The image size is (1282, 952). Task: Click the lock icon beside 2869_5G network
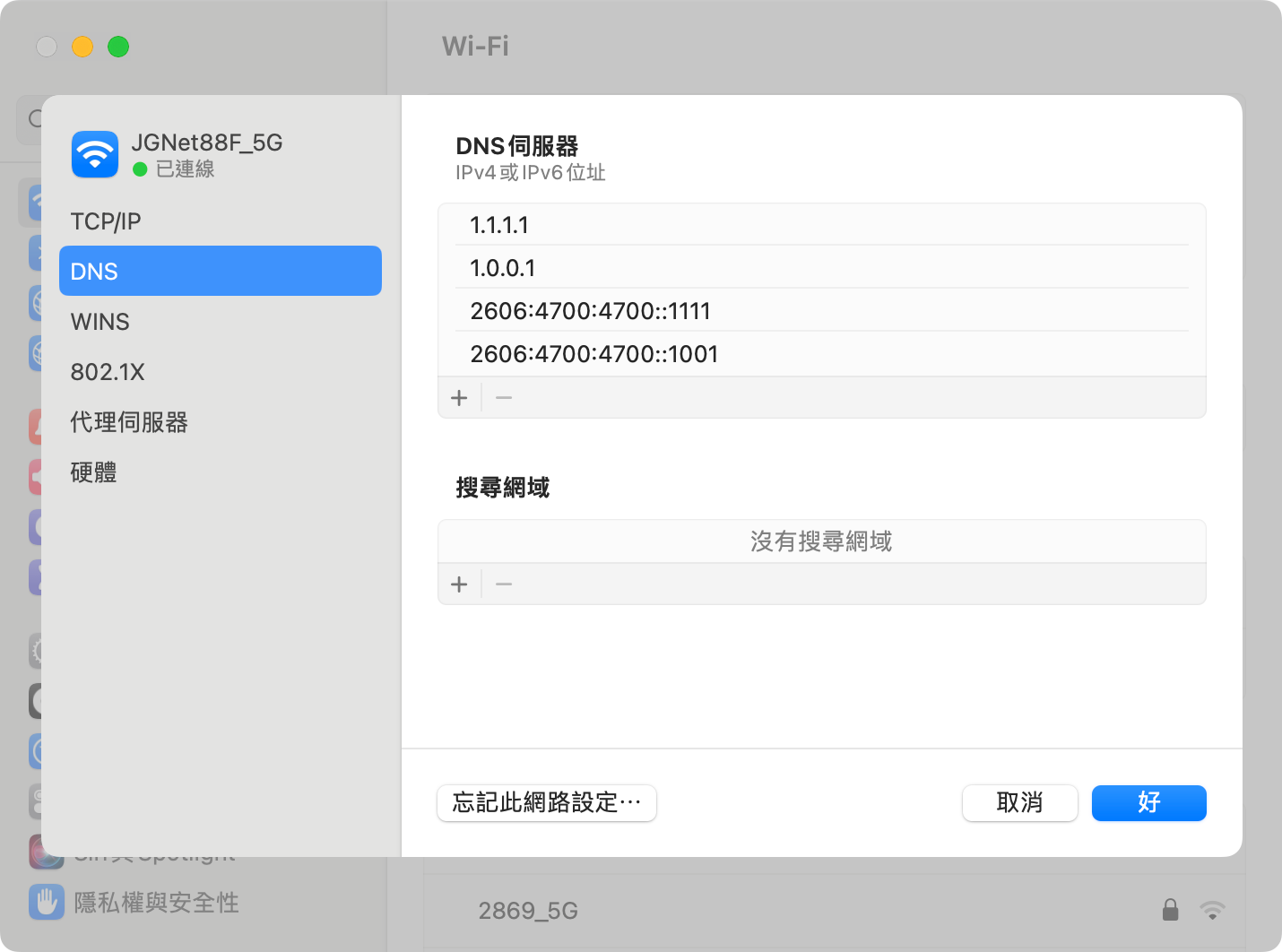coord(1170,910)
